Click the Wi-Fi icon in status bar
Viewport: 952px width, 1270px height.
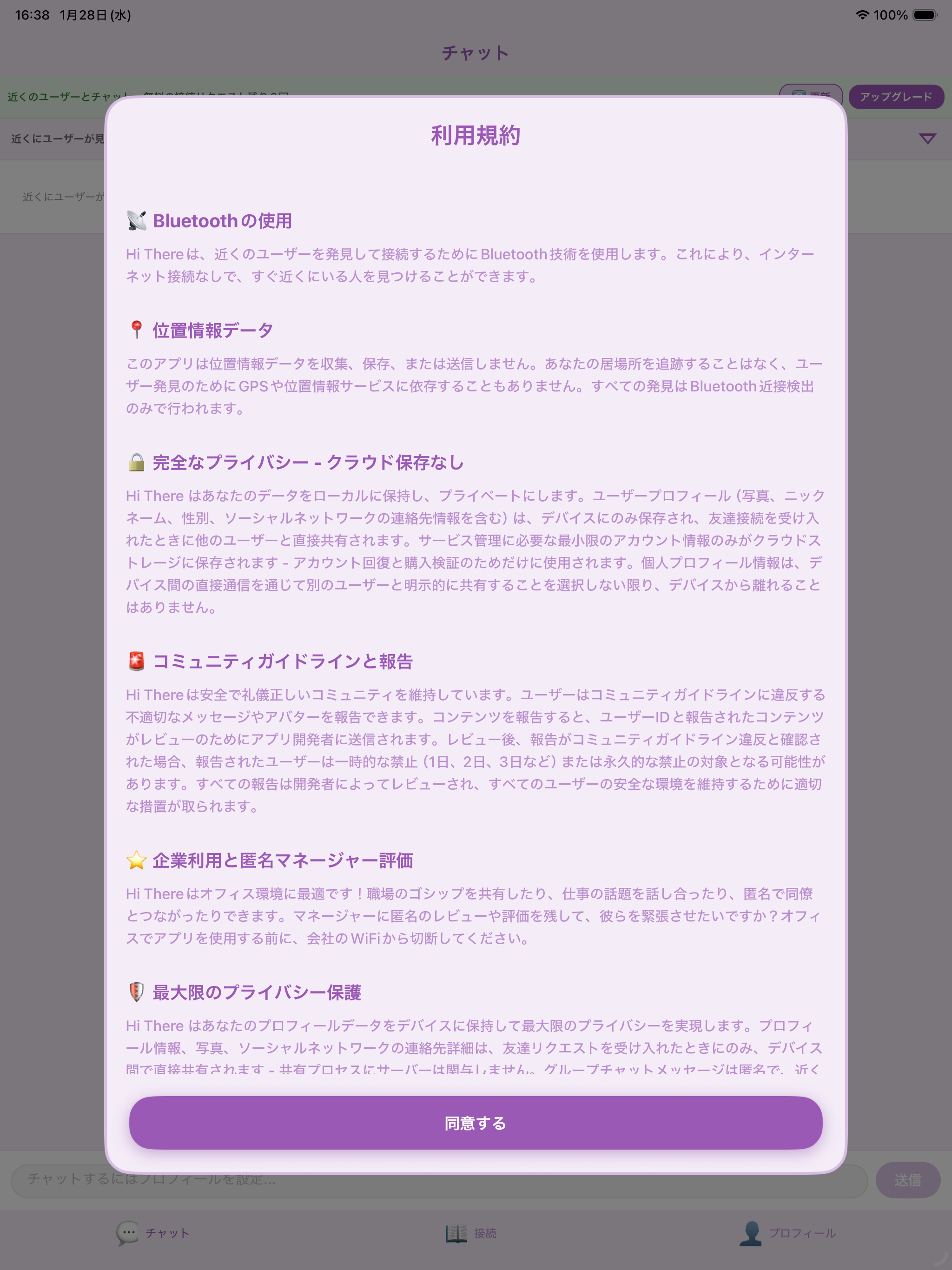coord(862,15)
